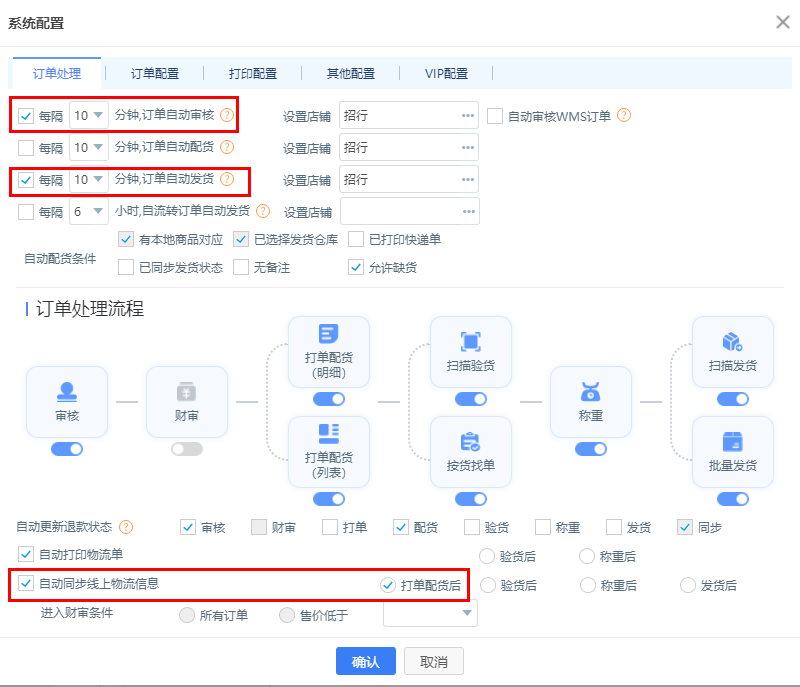Image resolution: width=800 pixels, height=687 pixels.
Task: Click empty 设置店铺 field in 自流转 row
Action: [x=410, y=211]
